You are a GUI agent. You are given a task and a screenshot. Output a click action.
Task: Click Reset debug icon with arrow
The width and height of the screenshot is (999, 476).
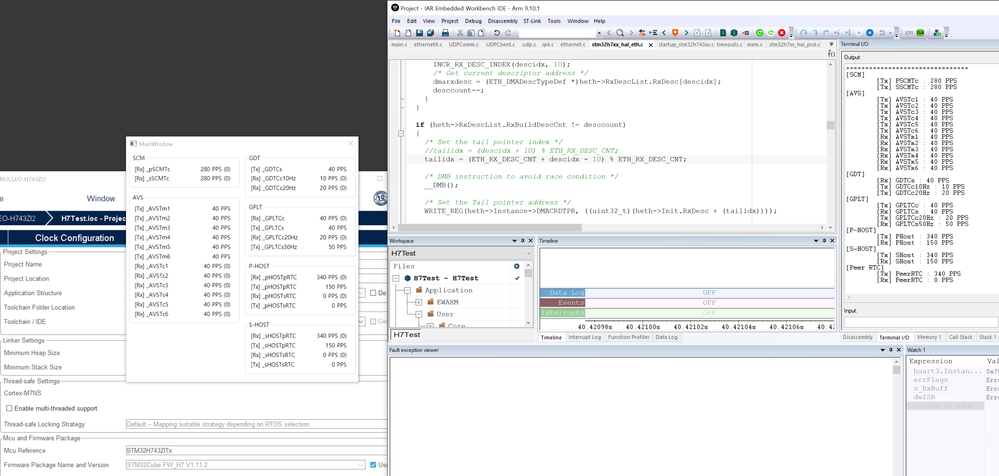coord(882,32)
